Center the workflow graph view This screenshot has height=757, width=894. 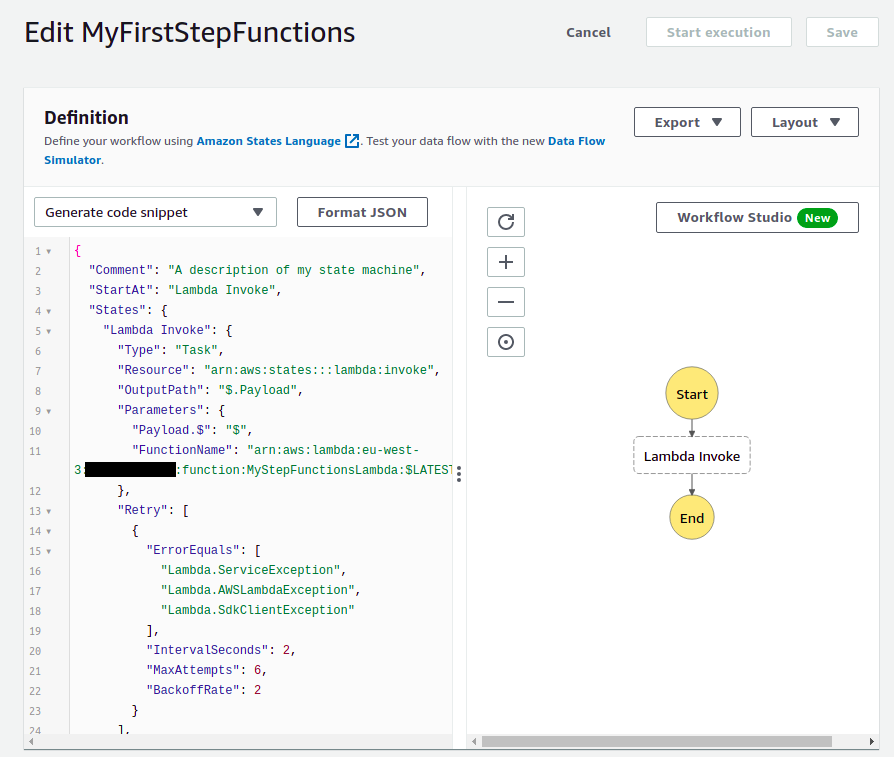pos(505,342)
